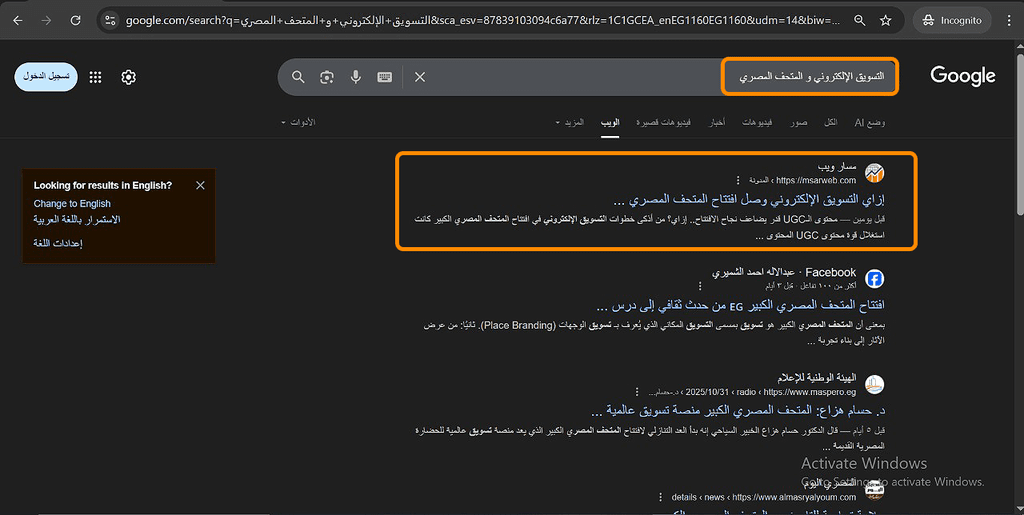1024x515 pixels.
Task: Switch to the صور (Images) tab
Action: click(798, 122)
